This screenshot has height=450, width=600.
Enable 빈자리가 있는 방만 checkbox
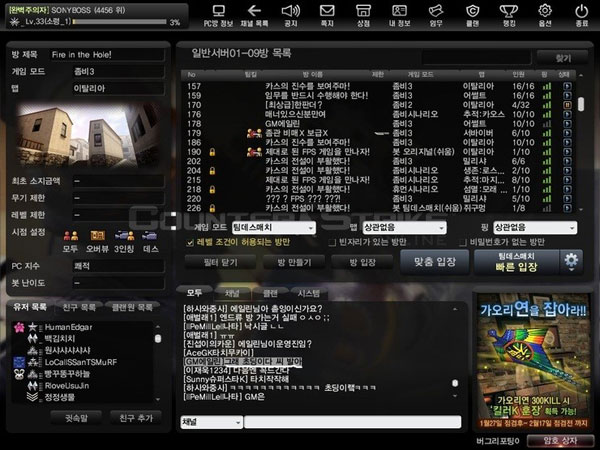coord(332,243)
